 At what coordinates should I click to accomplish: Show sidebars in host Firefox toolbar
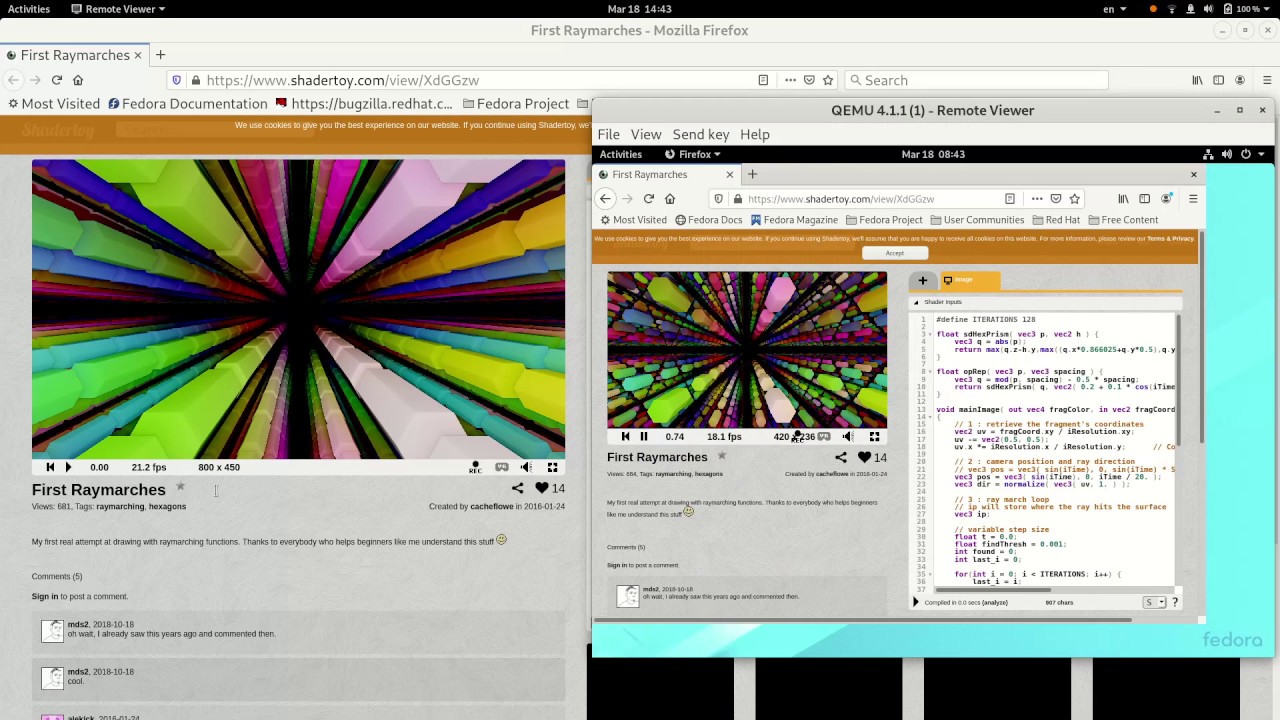click(1218, 80)
